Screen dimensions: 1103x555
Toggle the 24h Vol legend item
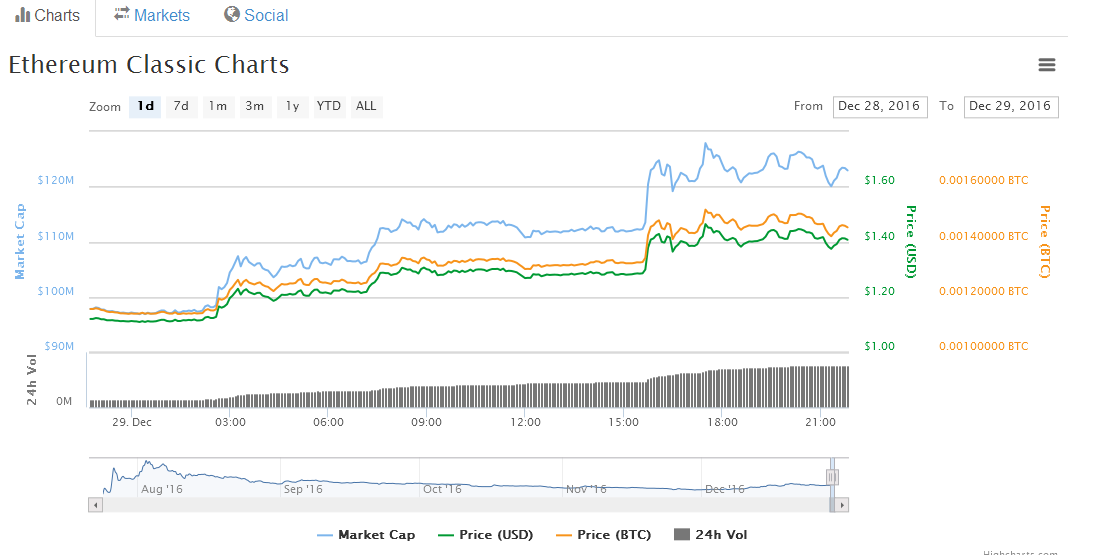click(x=711, y=535)
